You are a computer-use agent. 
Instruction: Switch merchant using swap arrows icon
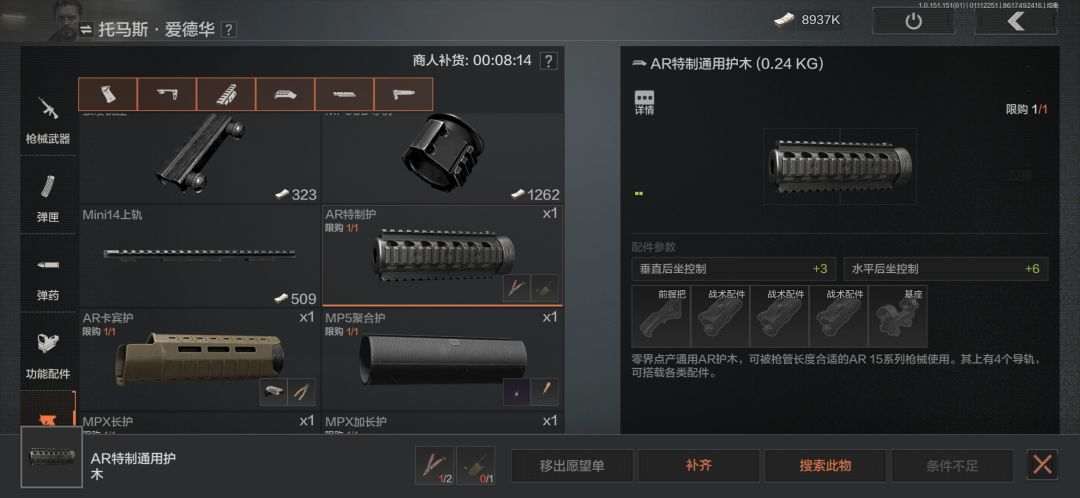point(85,30)
